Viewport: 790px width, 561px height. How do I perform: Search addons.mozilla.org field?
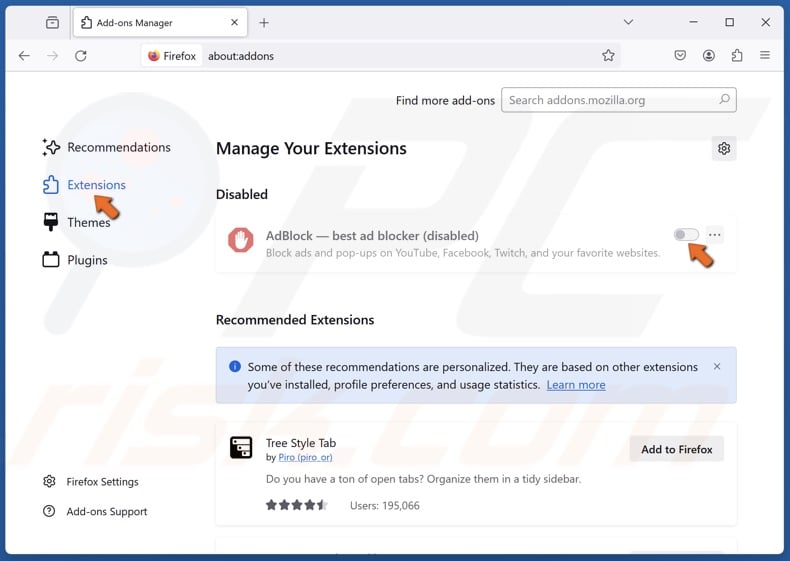pos(619,100)
